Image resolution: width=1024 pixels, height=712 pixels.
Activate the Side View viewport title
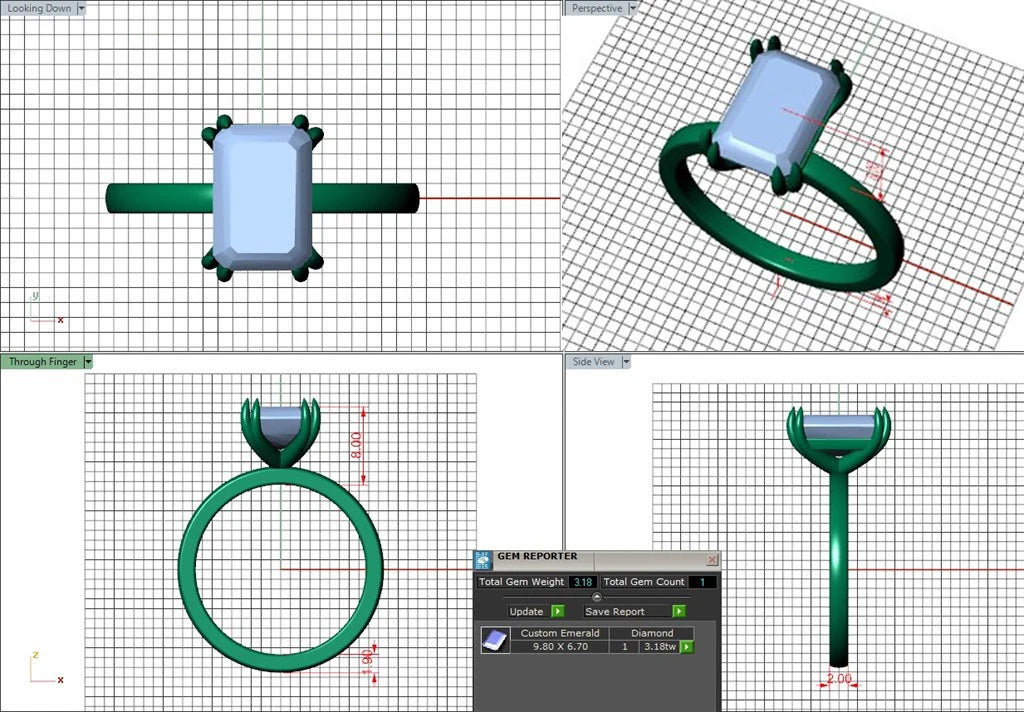pyautogui.click(x=594, y=362)
